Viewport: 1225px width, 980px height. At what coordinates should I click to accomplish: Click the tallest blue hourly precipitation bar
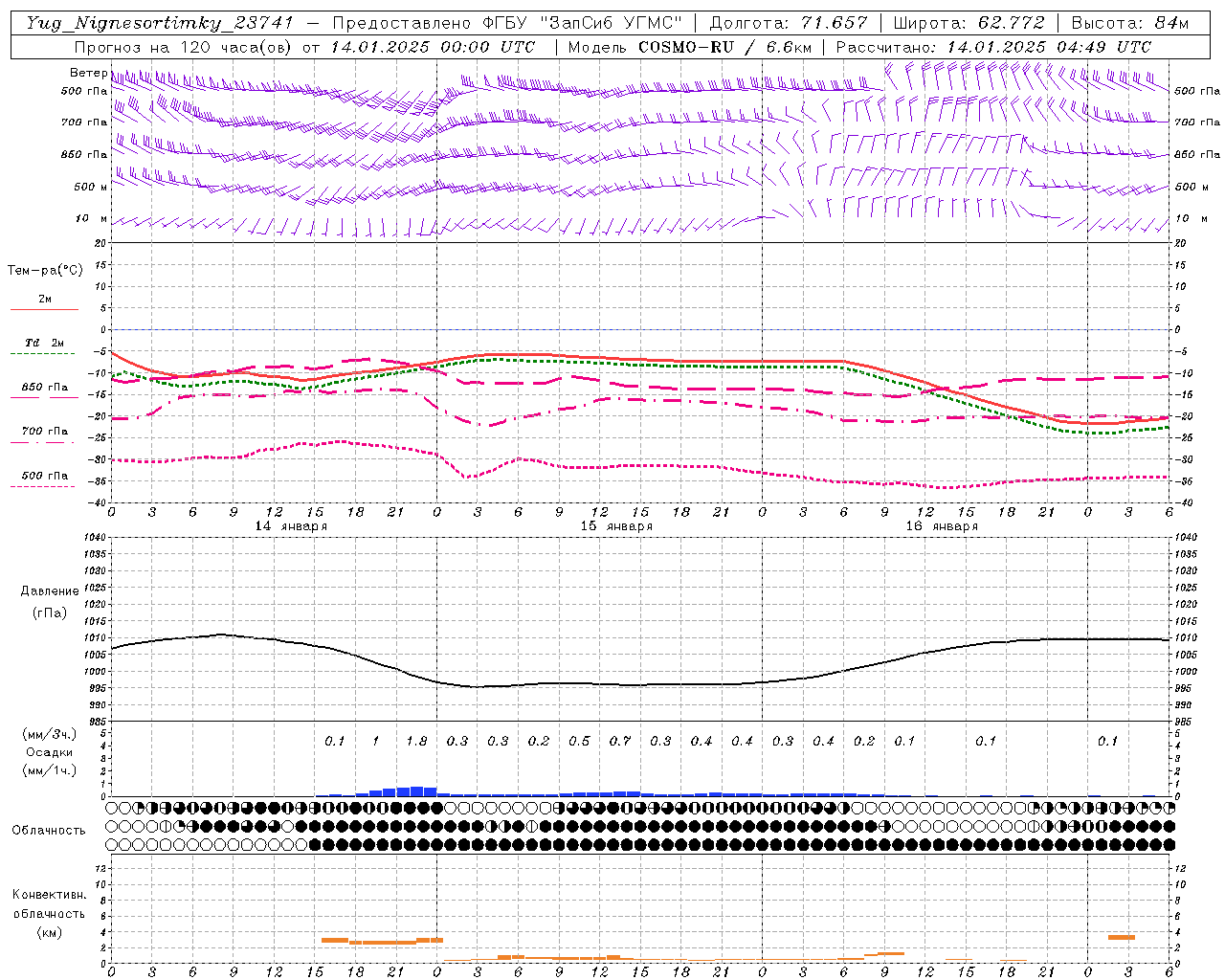tap(416, 791)
